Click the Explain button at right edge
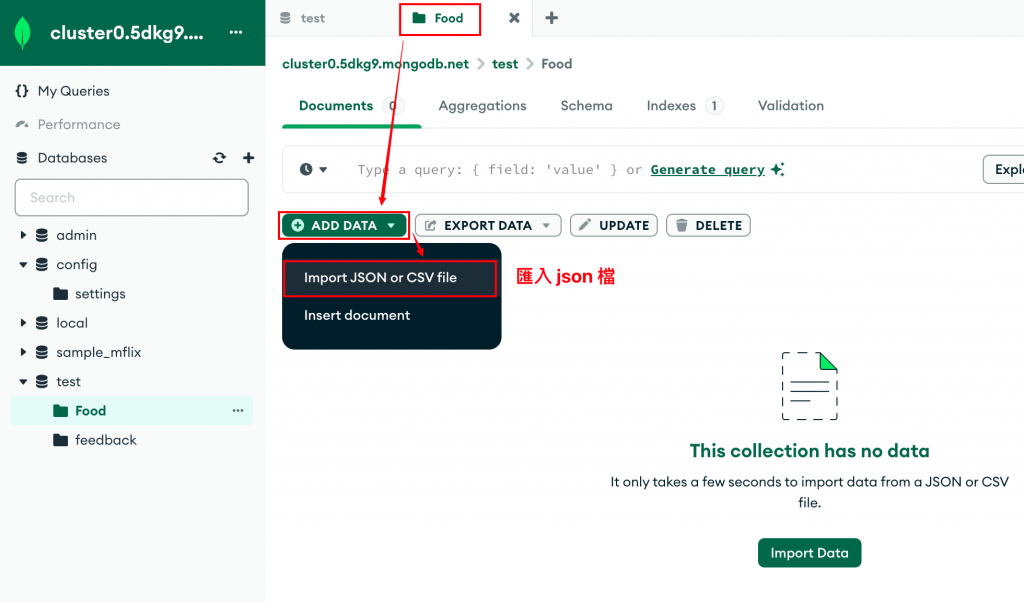This screenshot has width=1024, height=603. pyautogui.click(x=1004, y=169)
